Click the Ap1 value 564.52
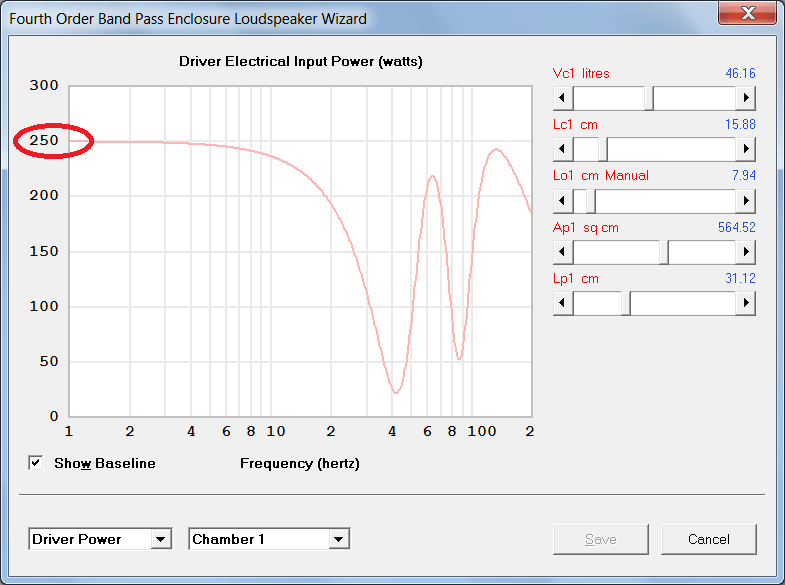 pos(737,228)
